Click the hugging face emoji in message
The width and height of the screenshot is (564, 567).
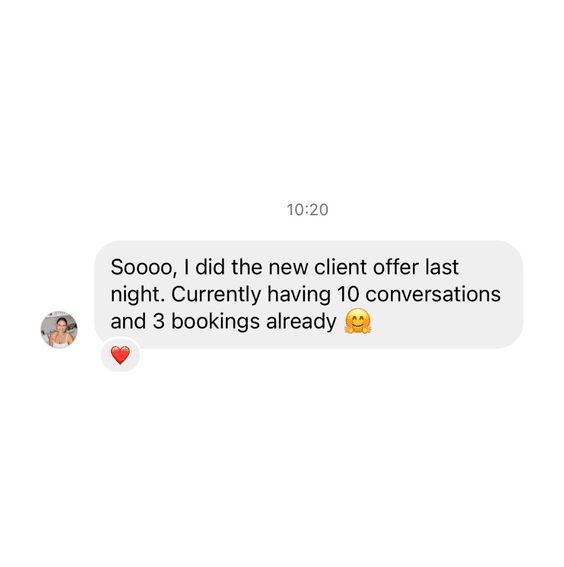coord(358,321)
